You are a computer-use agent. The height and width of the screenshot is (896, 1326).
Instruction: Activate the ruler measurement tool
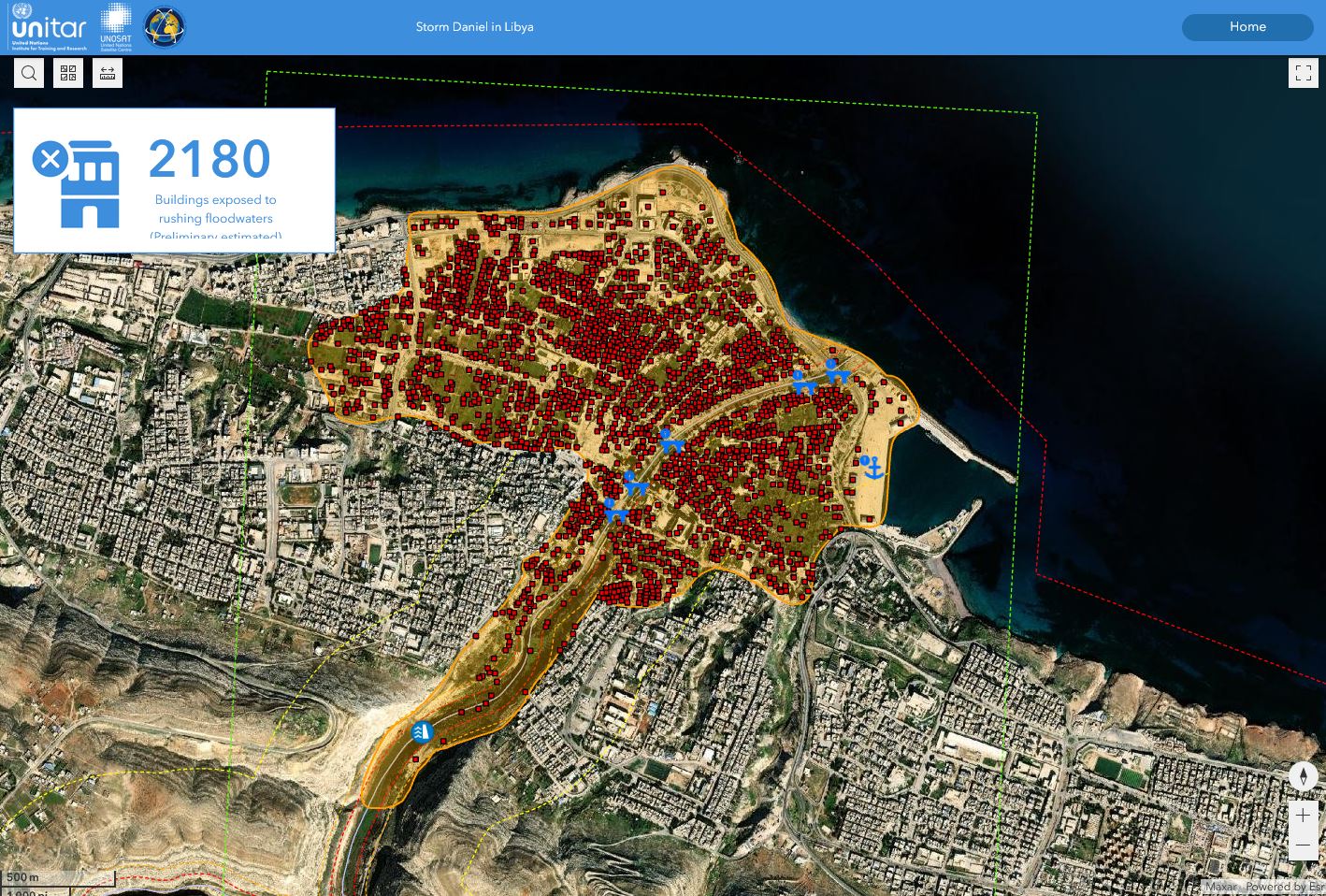click(108, 73)
